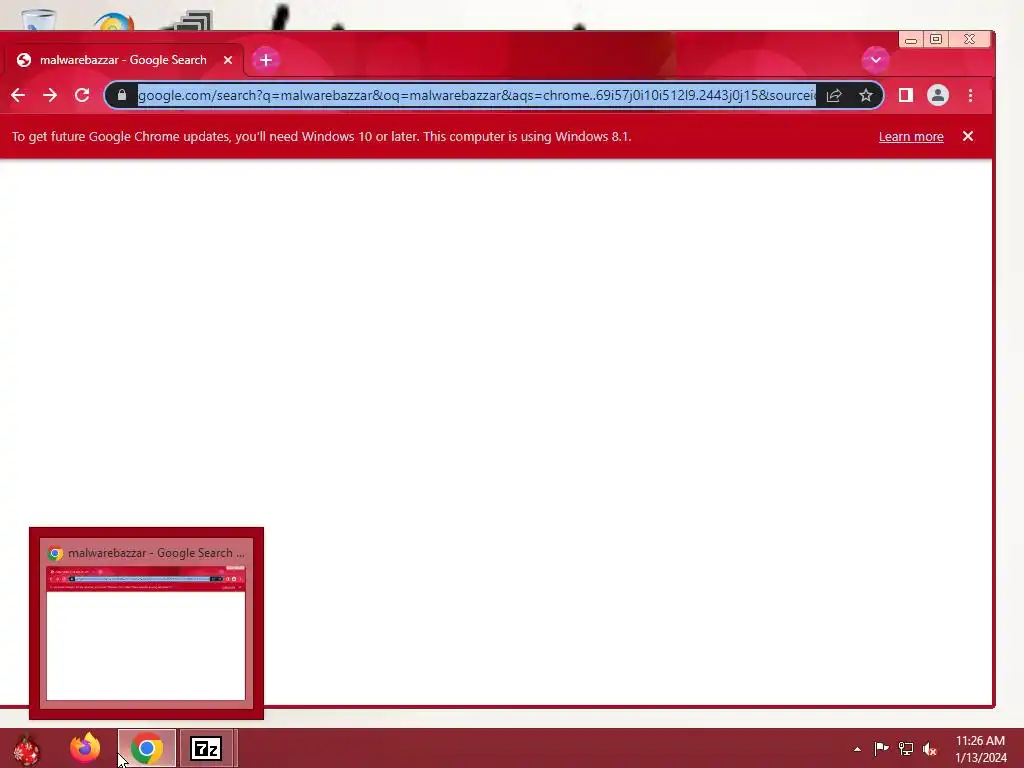The width and height of the screenshot is (1024, 768).
Task: Launch Firefox from the taskbar
Action: coord(86,748)
